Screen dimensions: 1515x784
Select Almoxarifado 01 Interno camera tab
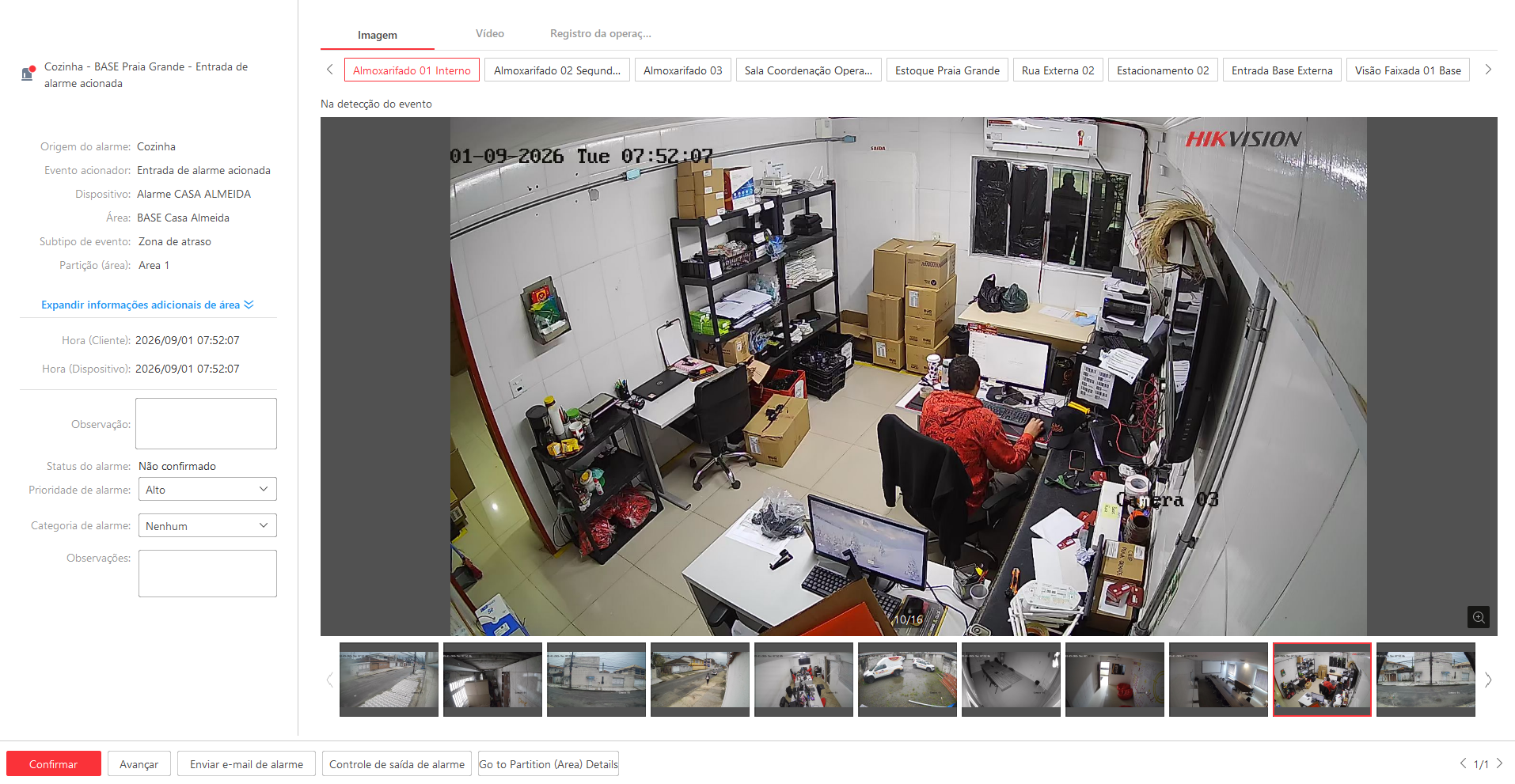pos(412,70)
